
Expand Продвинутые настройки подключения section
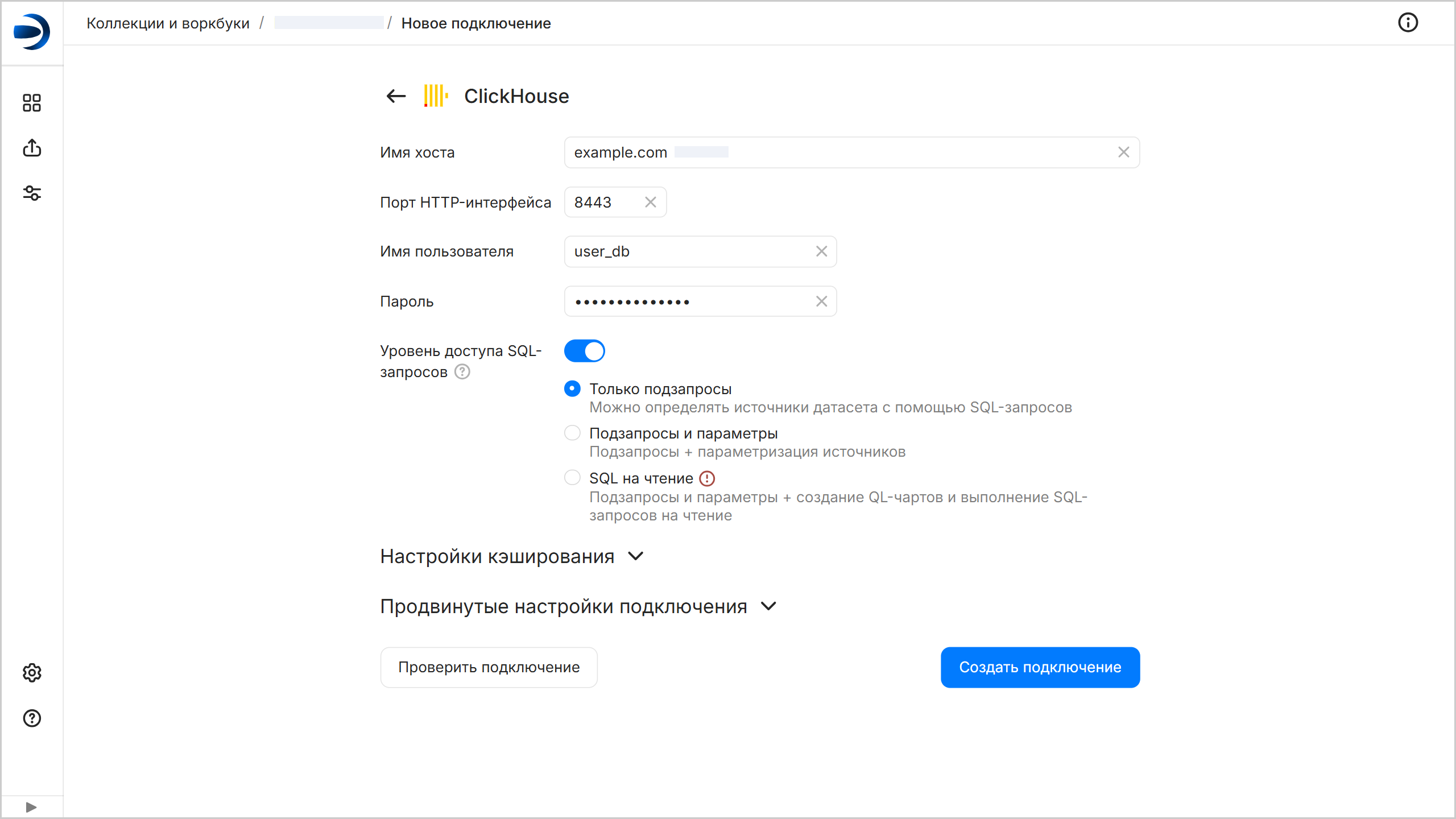578,606
